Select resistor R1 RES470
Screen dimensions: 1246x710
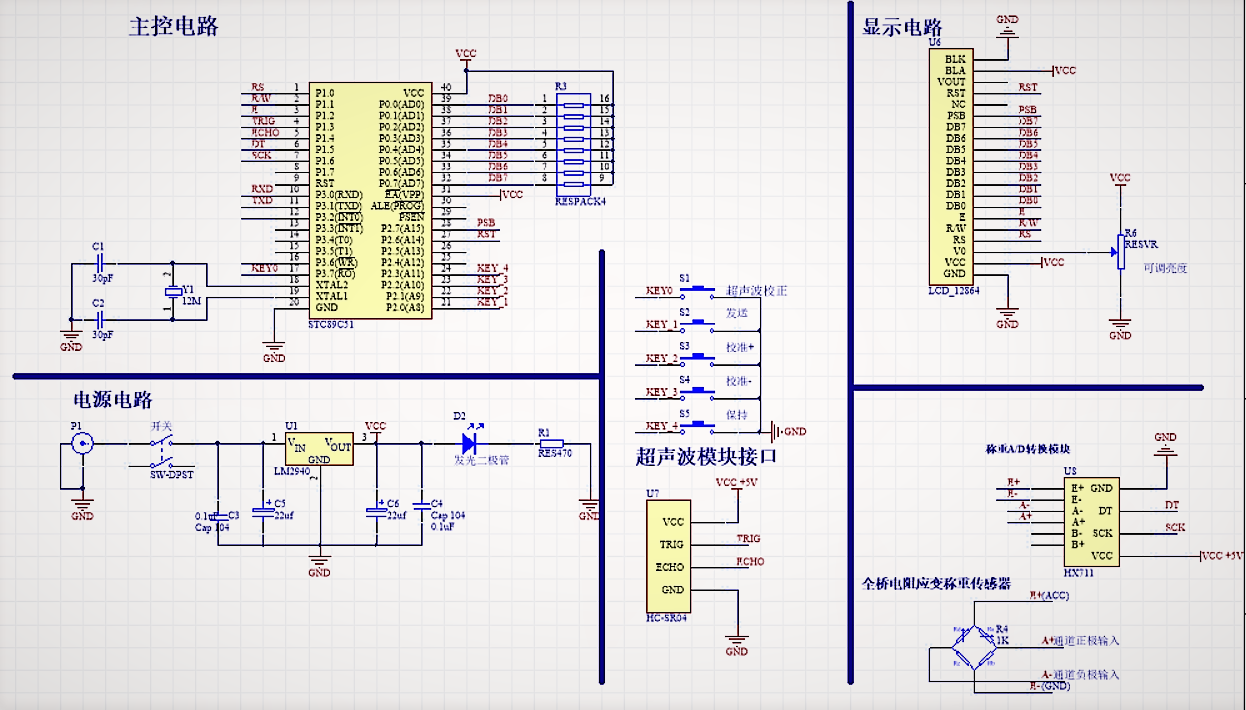(550, 443)
